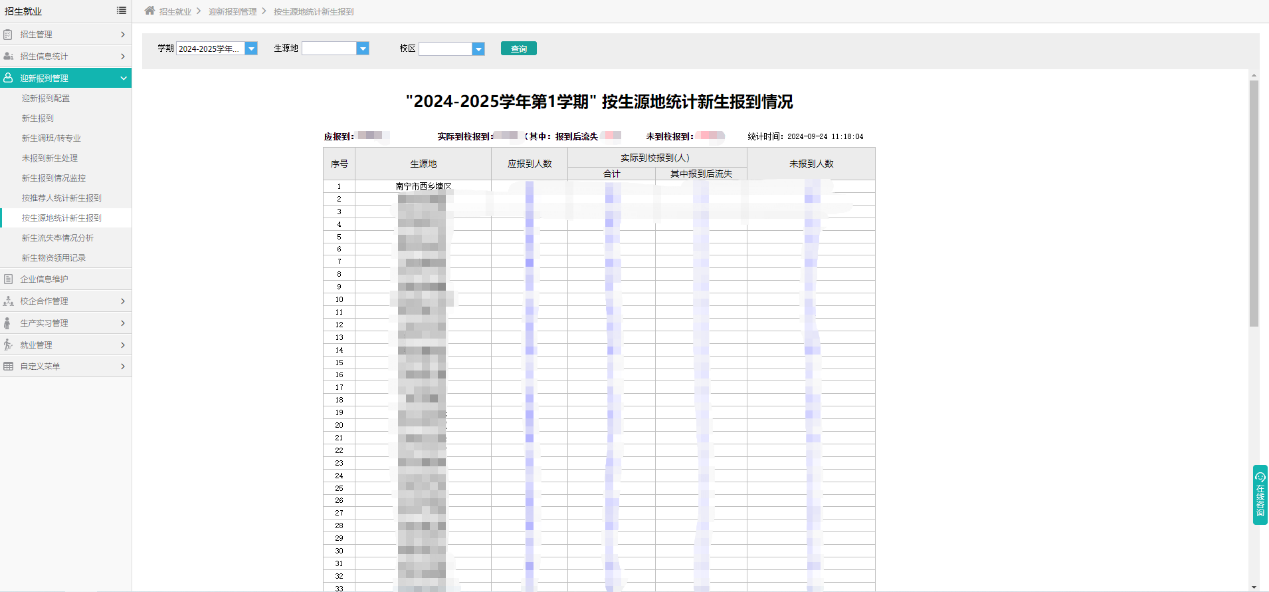
Task: Click the 合计 sub-column header
Action: pos(611,174)
